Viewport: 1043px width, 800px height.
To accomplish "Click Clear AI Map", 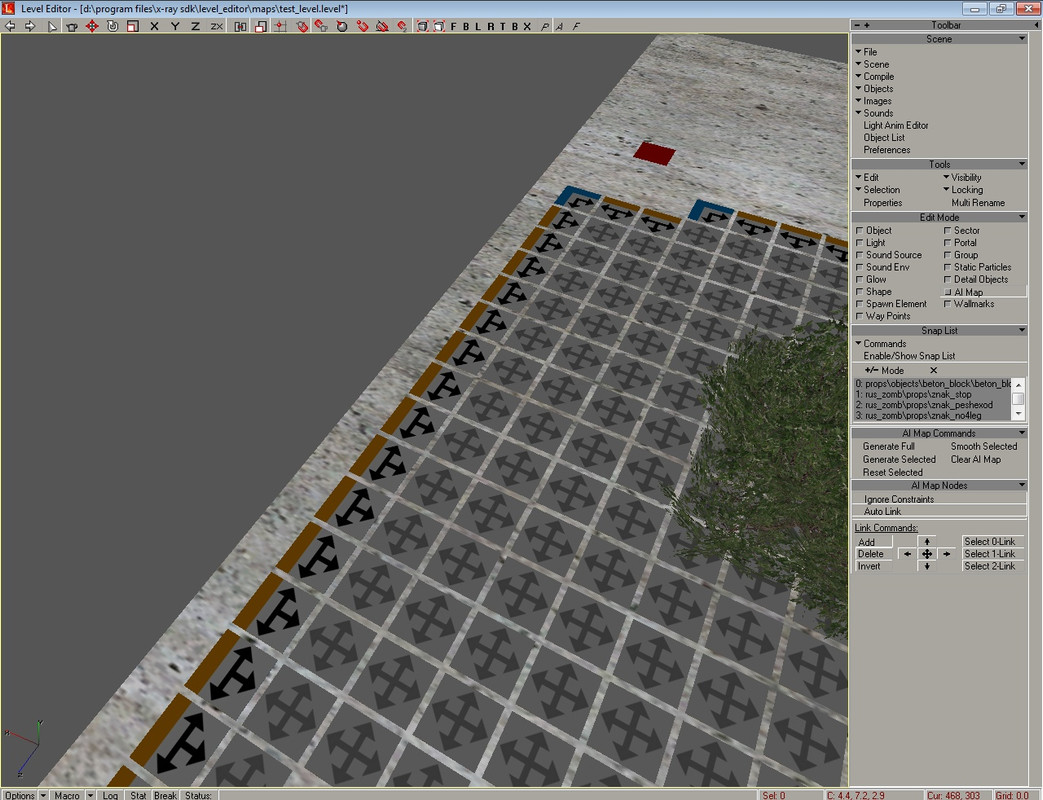I will 976,460.
